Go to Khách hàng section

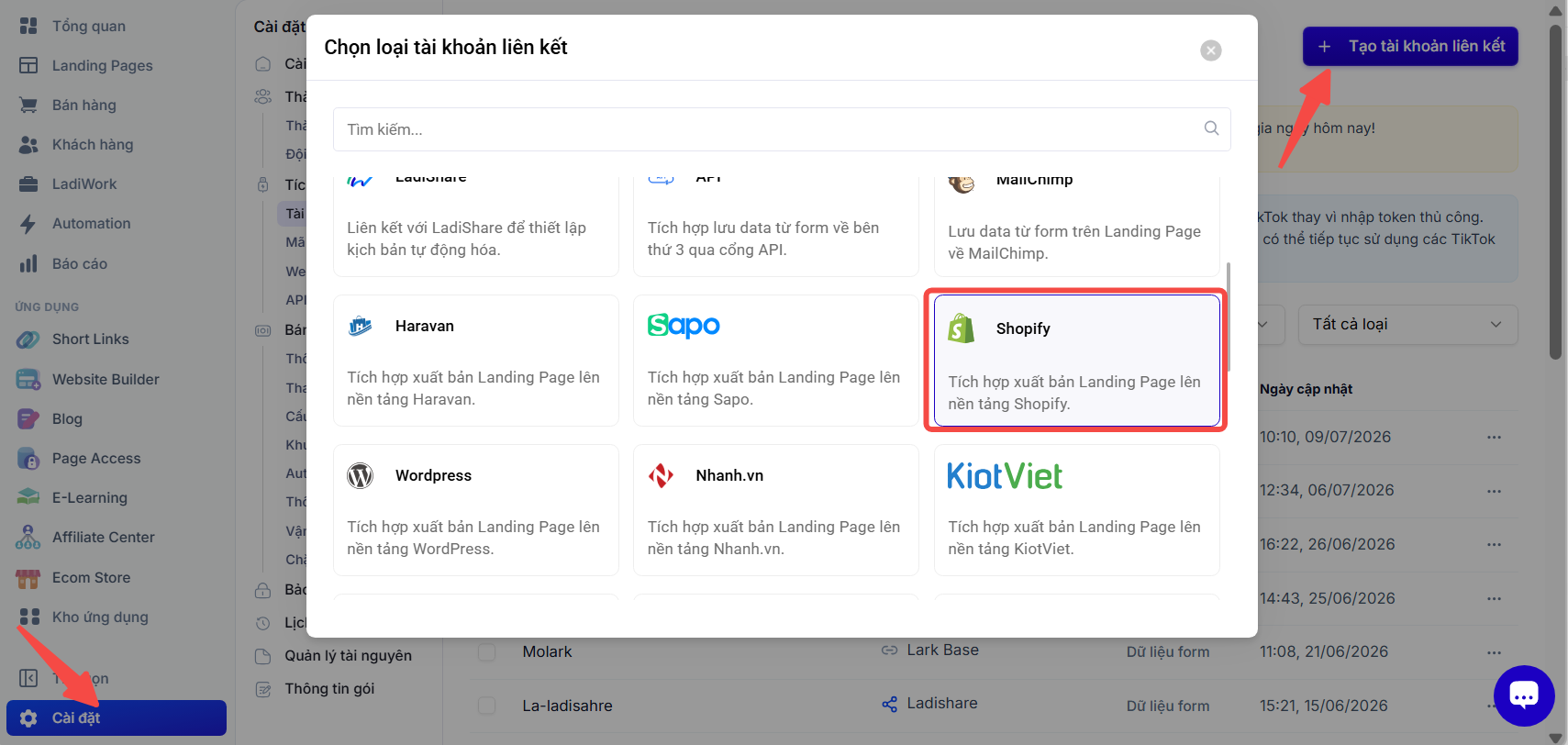(x=92, y=144)
